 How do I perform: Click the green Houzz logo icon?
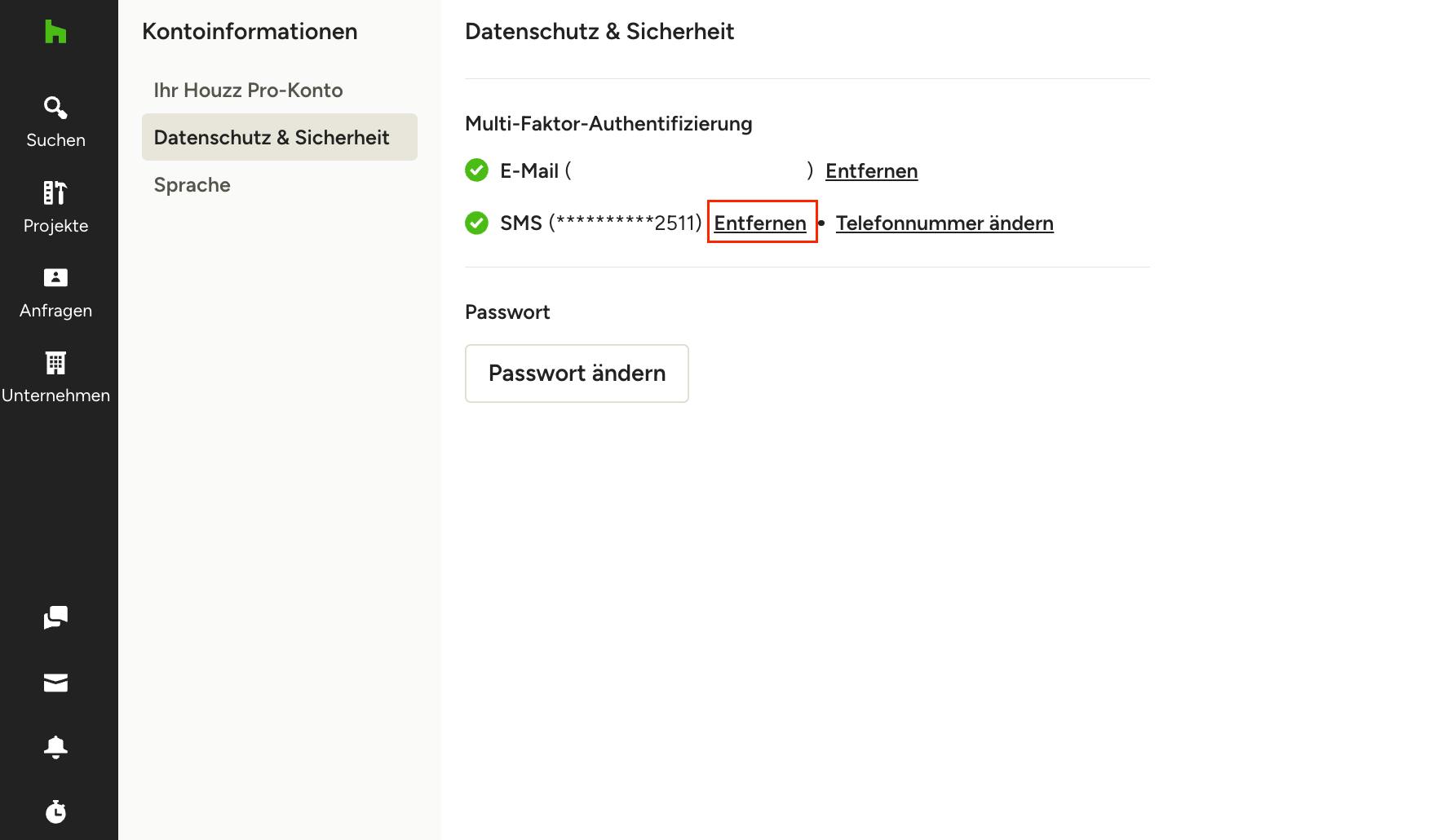click(x=55, y=32)
